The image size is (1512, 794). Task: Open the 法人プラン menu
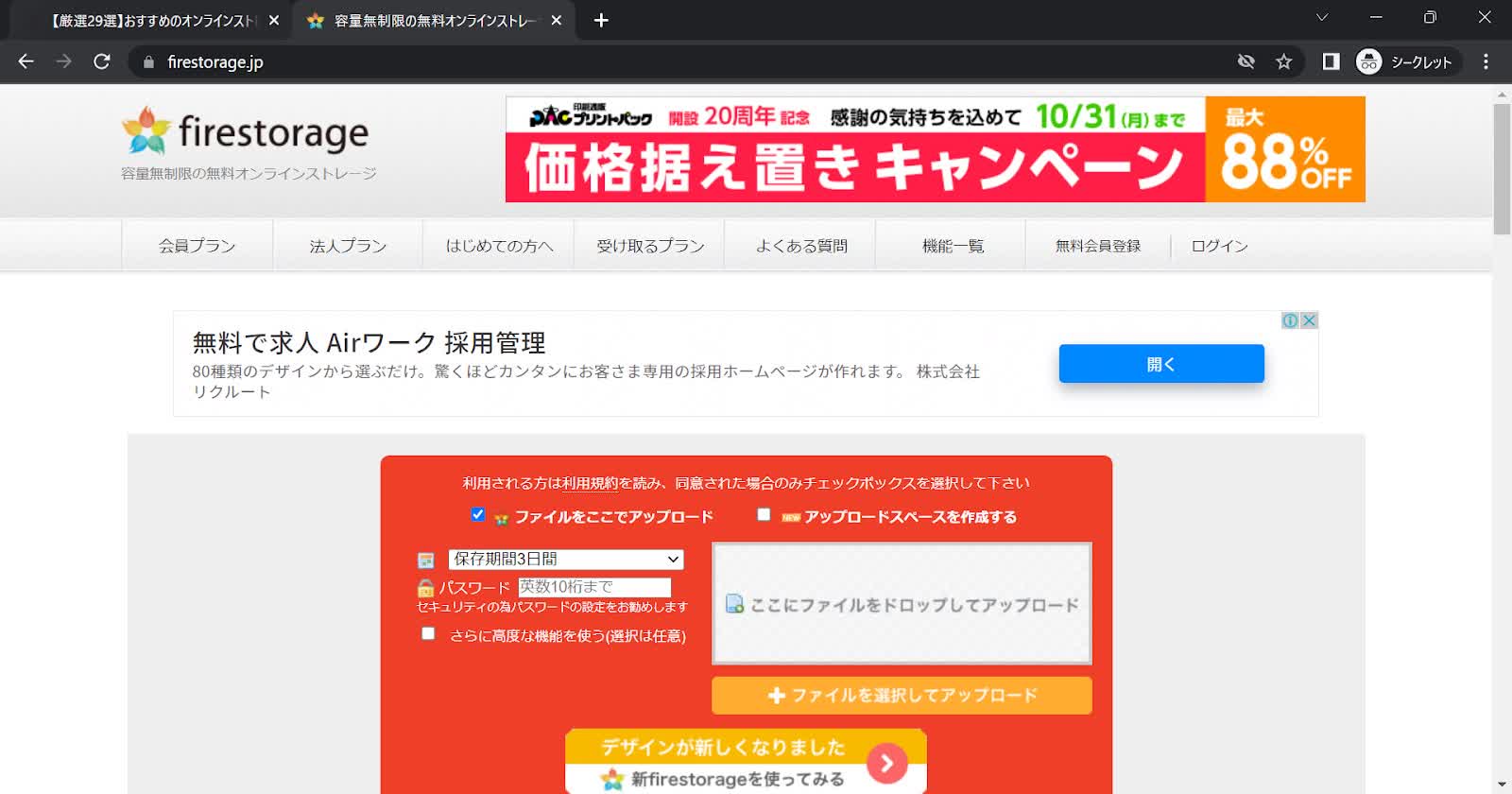348,246
